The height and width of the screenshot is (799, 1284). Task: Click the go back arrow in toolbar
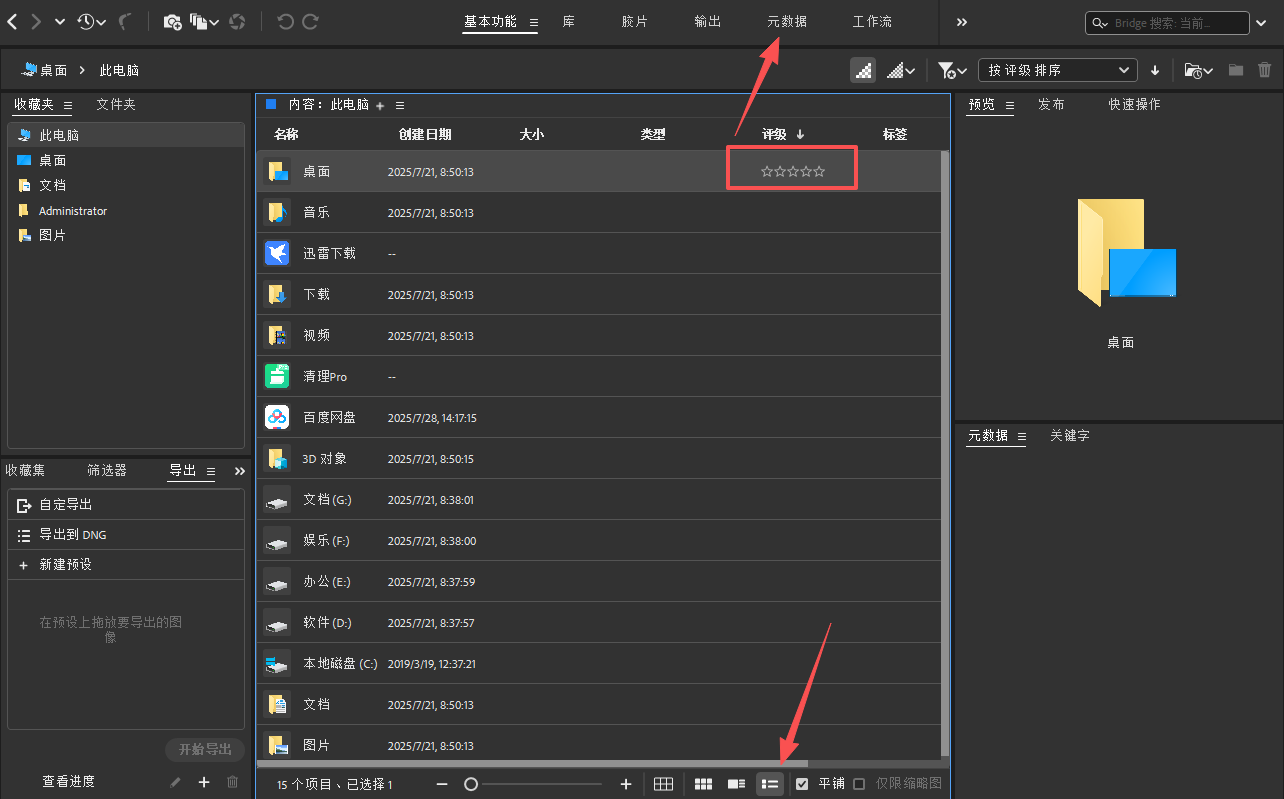coord(13,21)
